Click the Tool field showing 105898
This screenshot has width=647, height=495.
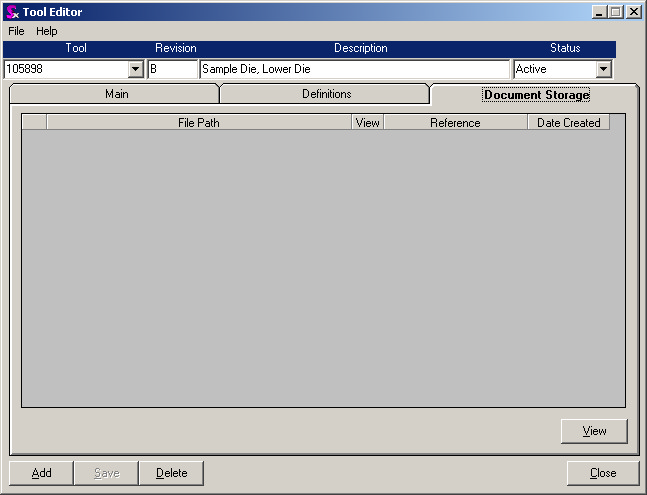[x=66, y=70]
